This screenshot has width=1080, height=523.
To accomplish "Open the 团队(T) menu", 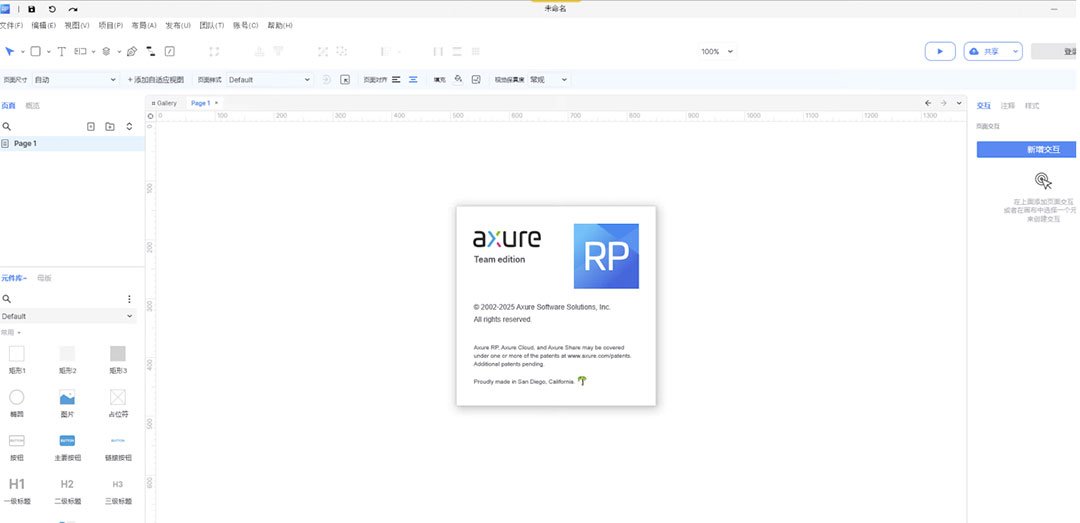I will pyautogui.click(x=211, y=25).
